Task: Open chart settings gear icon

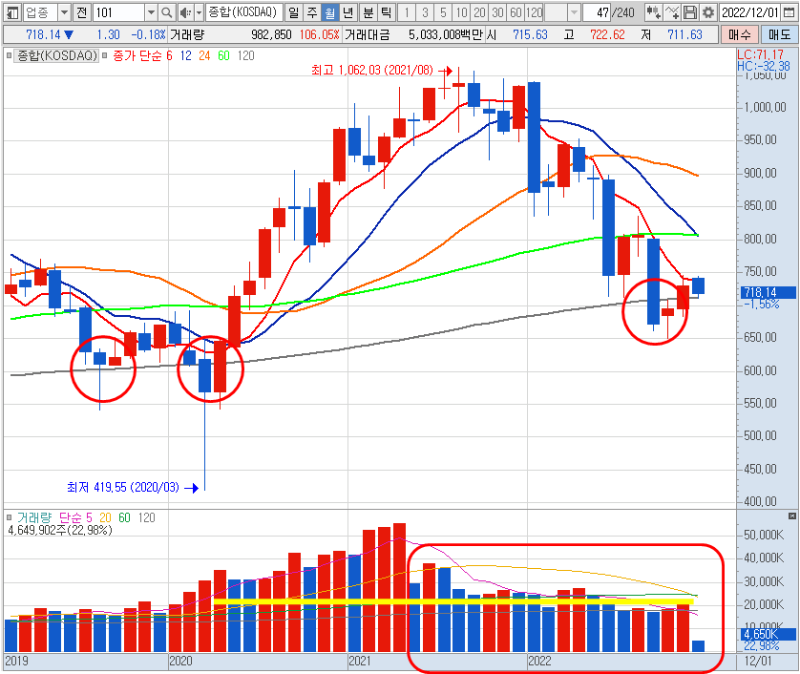Action: (708, 12)
